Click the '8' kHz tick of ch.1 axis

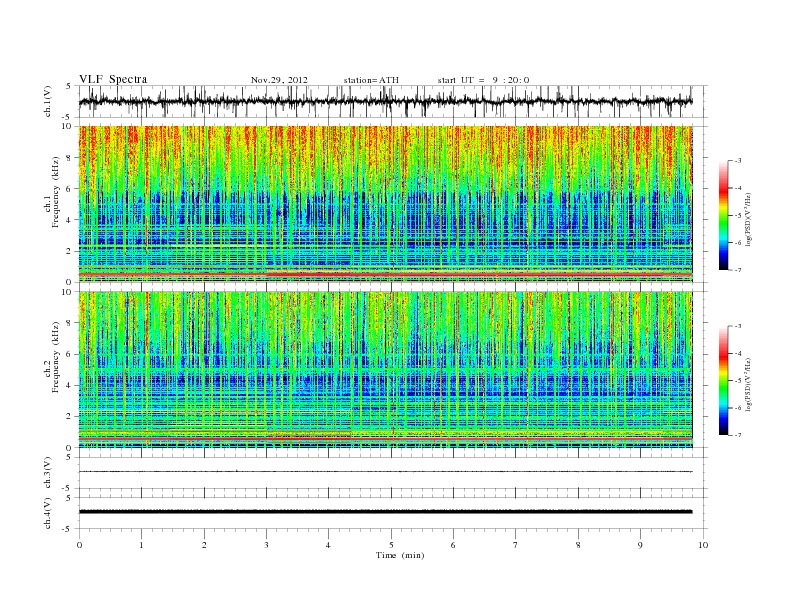pos(70,158)
